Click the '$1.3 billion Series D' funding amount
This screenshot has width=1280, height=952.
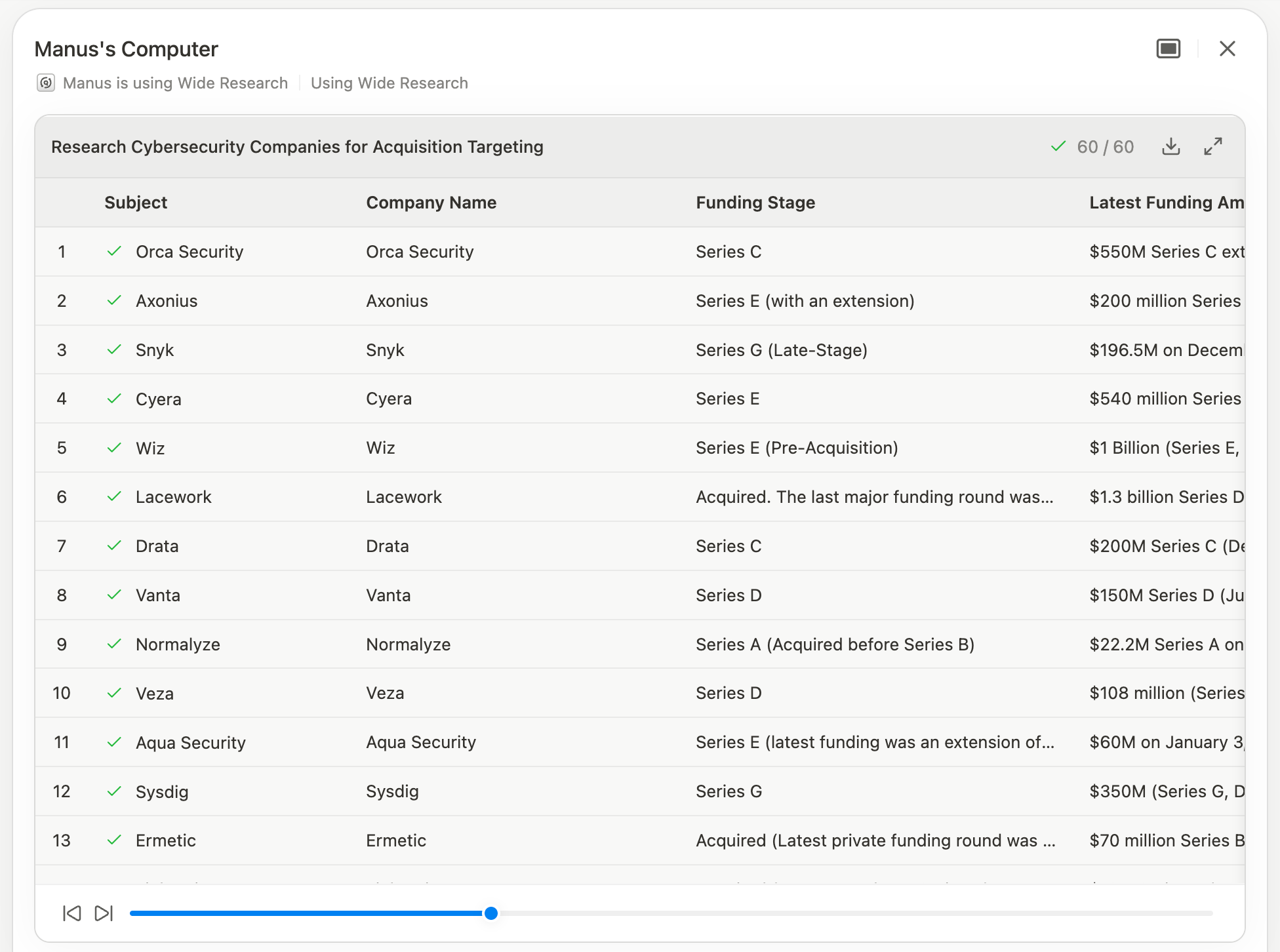1167,497
